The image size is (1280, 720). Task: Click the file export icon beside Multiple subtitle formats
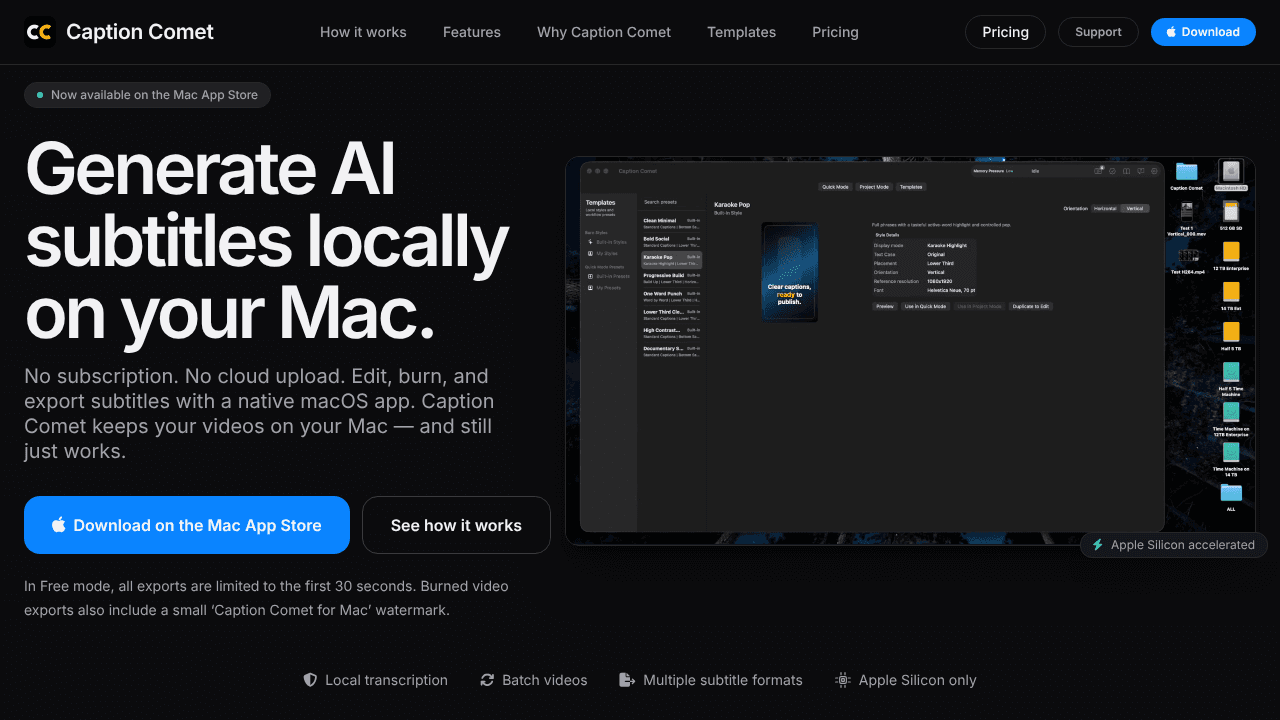point(627,680)
